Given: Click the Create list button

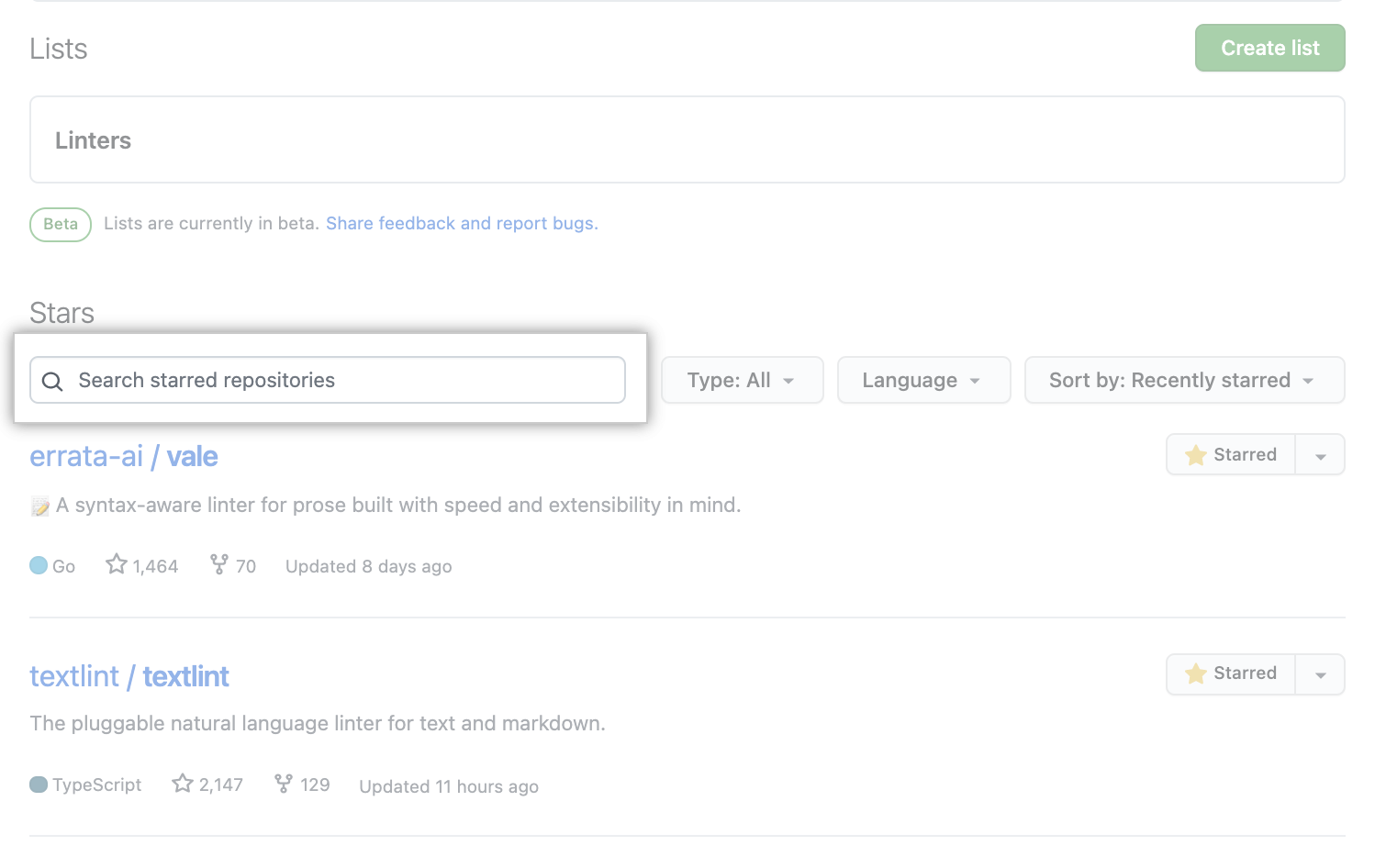Looking at the screenshot, I should (1270, 48).
